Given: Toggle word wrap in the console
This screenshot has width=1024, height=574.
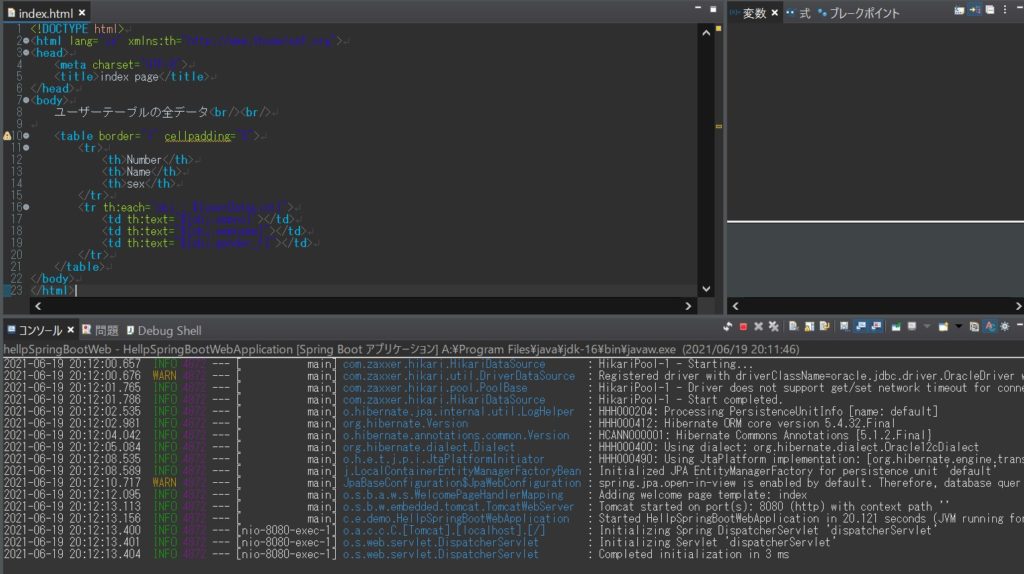Looking at the screenshot, I should point(825,327).
